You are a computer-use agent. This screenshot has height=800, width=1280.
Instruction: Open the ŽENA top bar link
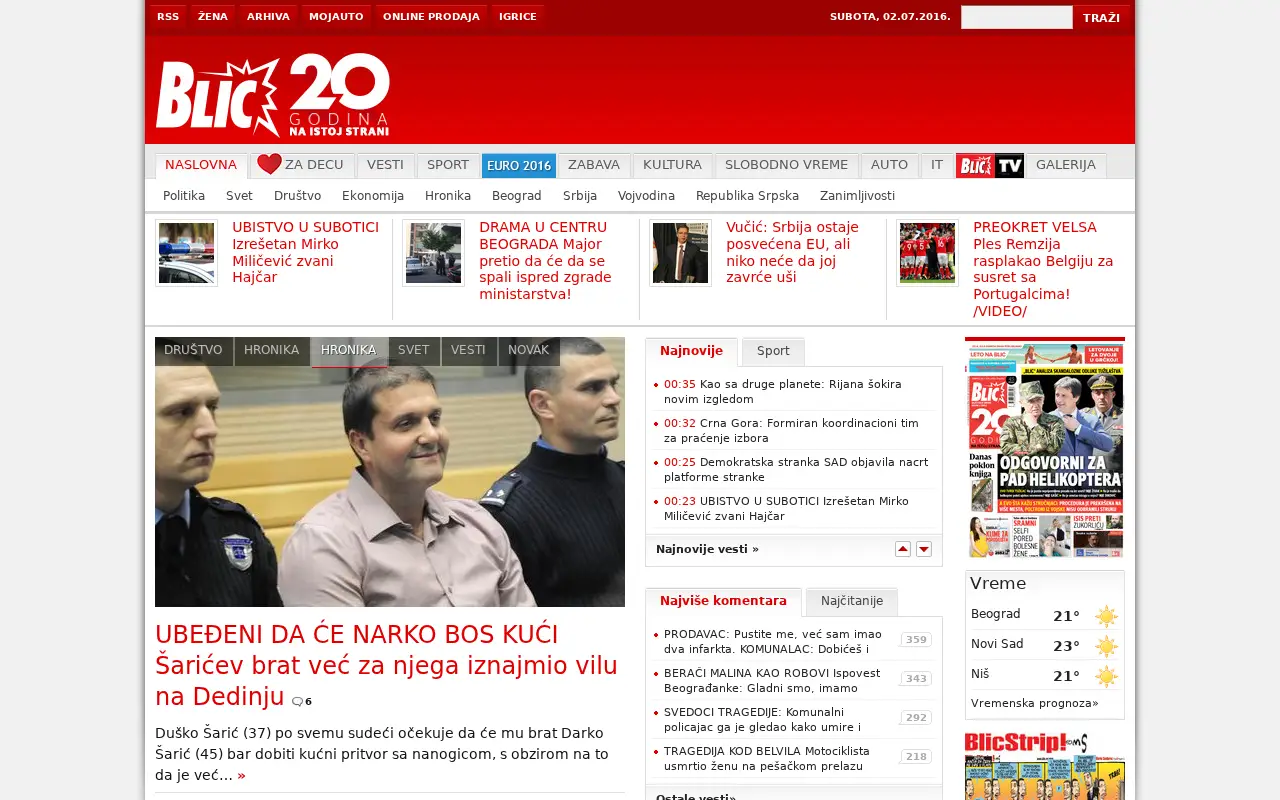click(x=212, y=17)
